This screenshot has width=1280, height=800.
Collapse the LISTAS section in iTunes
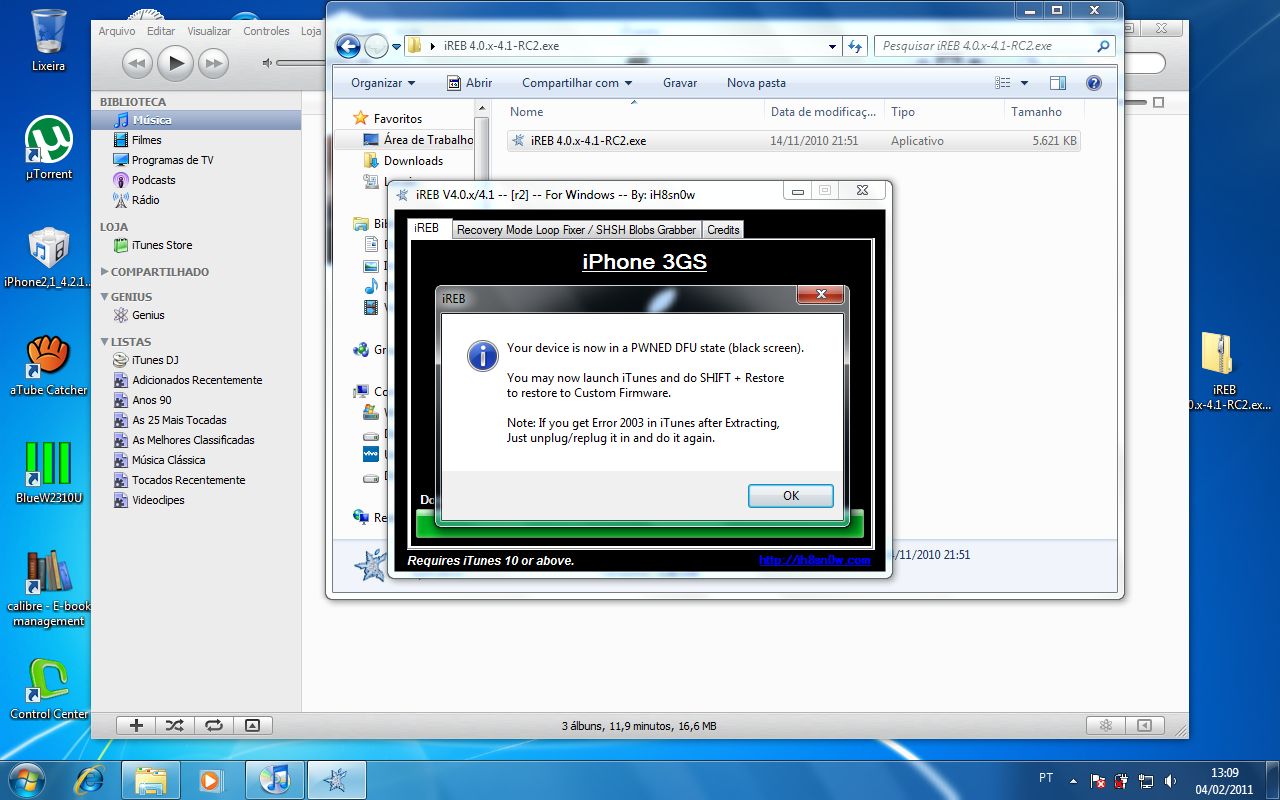coord(104,342)
